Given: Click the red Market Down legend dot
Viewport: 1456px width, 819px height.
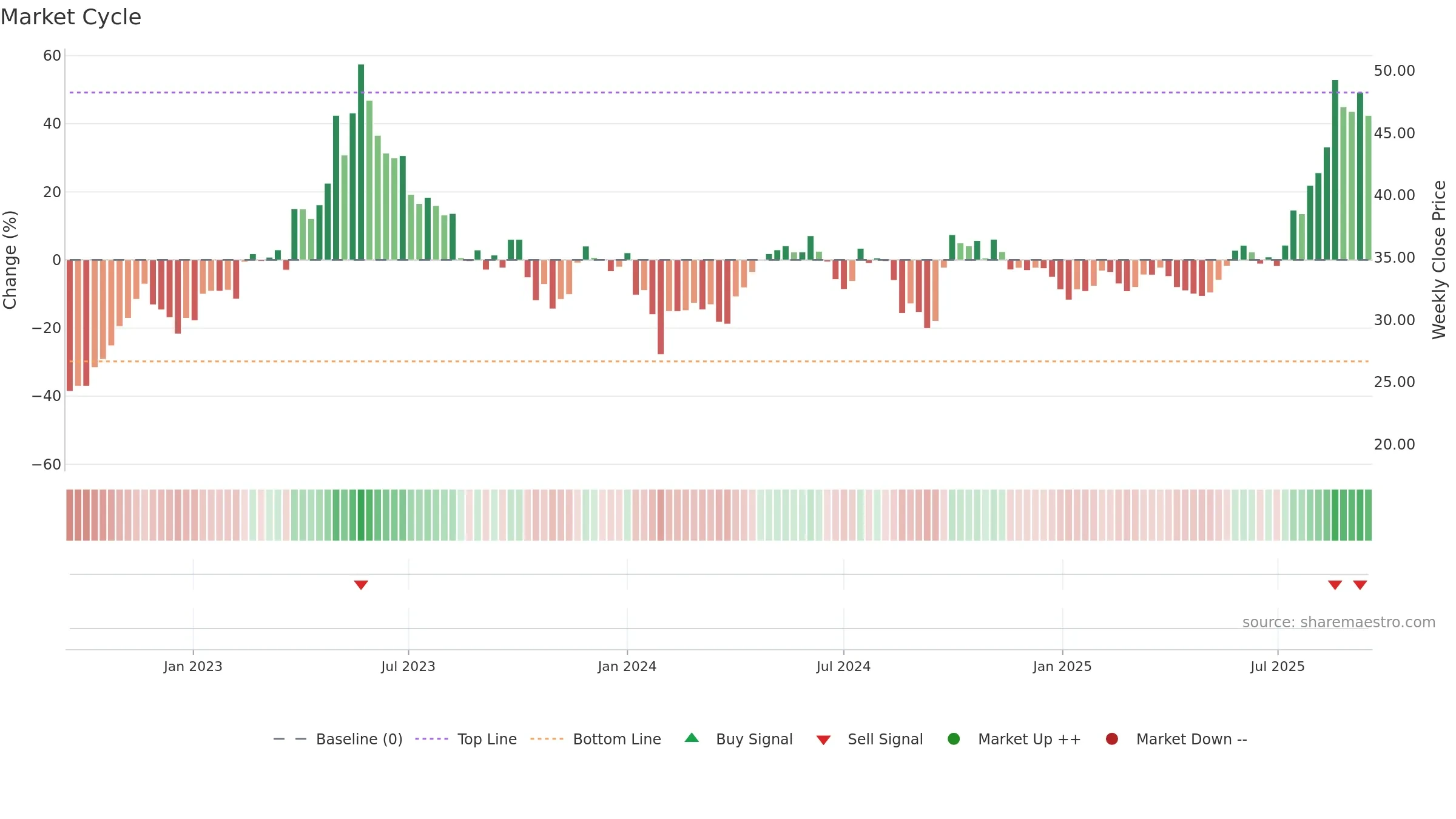Looking at the screenshot, I should (1112, 739).
